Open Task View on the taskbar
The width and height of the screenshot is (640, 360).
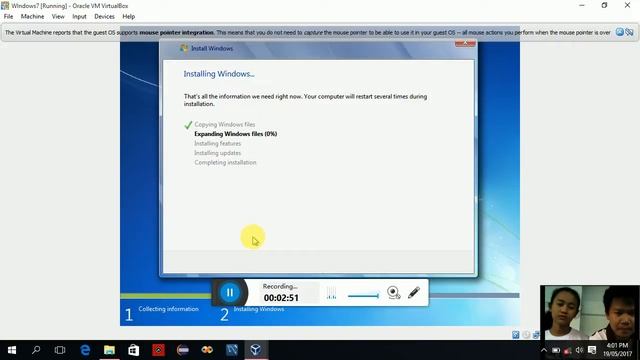pos(60,350)
